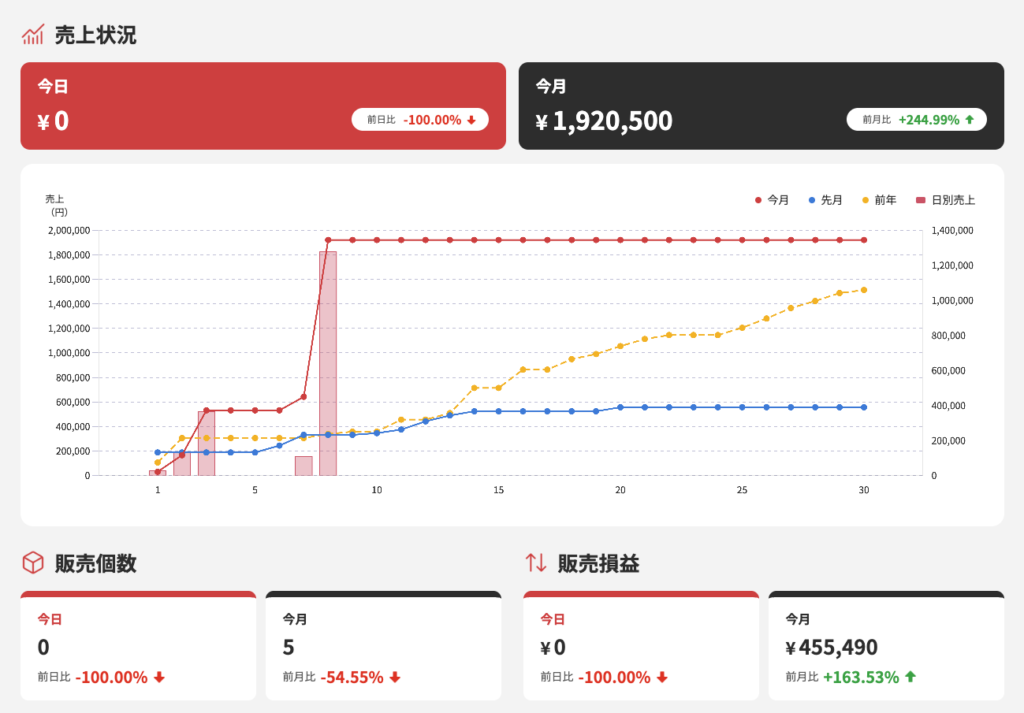1024x713 pixels.
Task: Click the down arrow in today's 前日比 badge
Action: click(471, 120)
